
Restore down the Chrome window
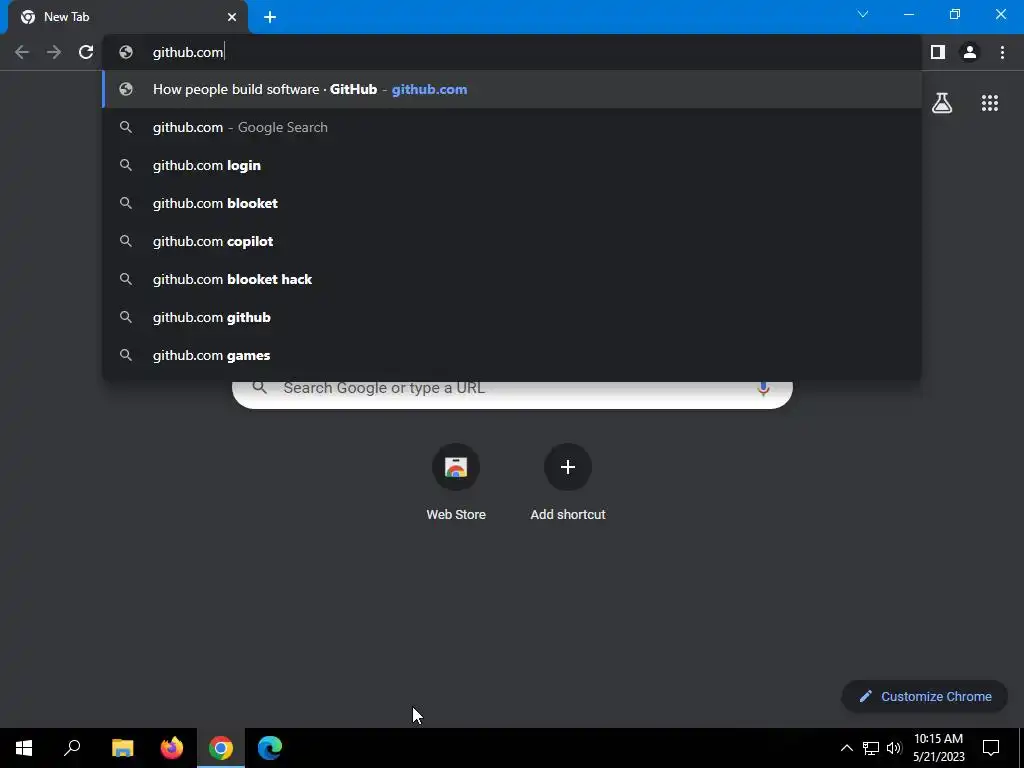coord(955,14)
